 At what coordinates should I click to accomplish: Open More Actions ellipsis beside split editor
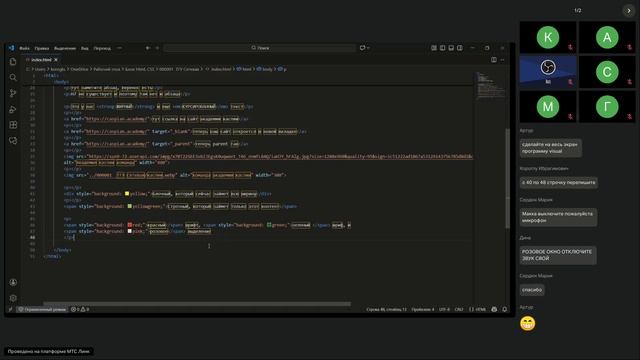coord(502,60)
